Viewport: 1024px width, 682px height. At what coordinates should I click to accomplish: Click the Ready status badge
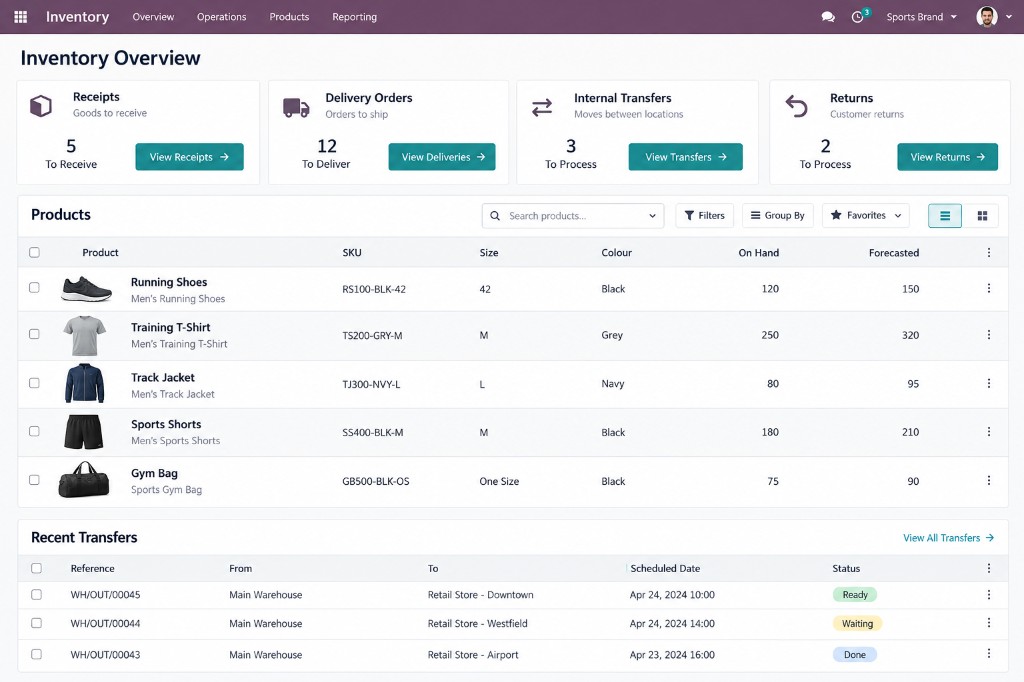pyautogui.click(x=855, y=594)
